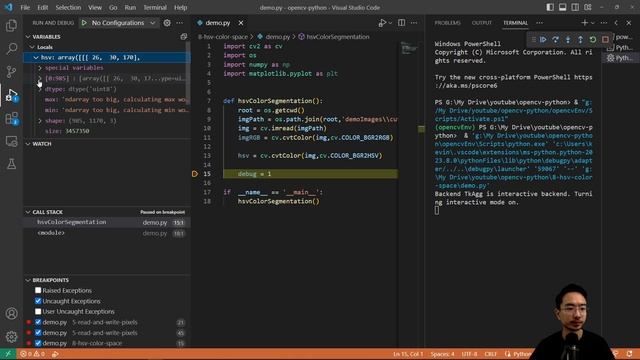Open Run and Debug view icon
The width and height of the screenshot is (640, 360).
(11, 95)
